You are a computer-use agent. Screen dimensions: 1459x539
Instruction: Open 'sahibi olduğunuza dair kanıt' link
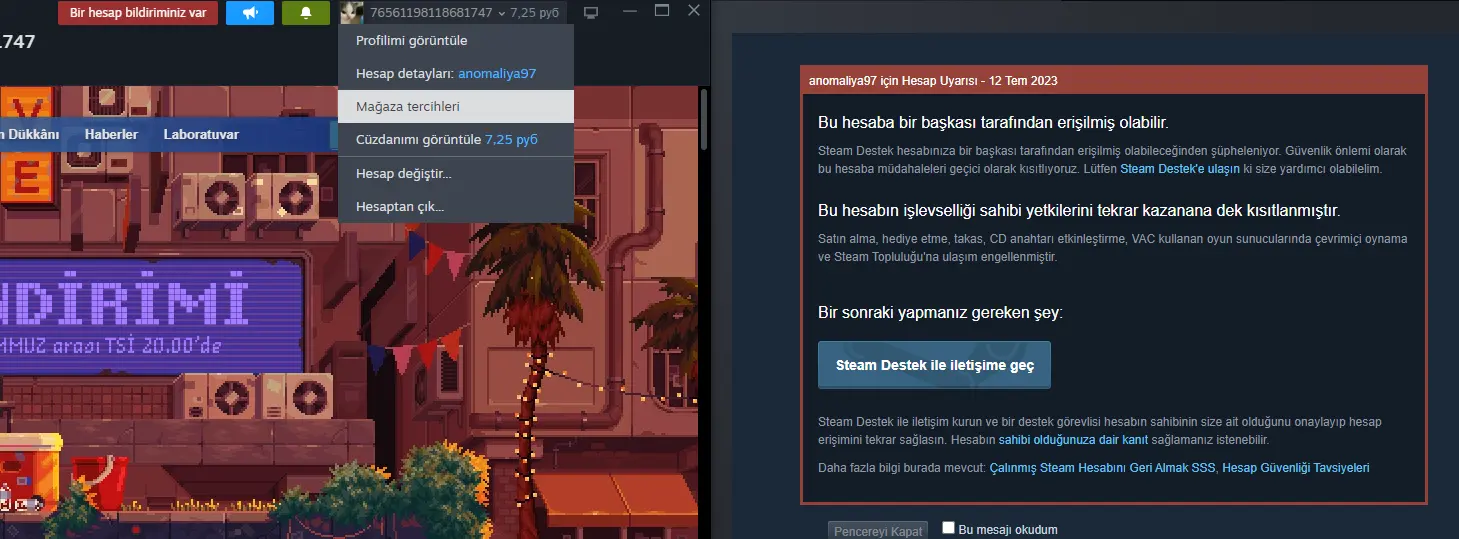(1071, 440)
